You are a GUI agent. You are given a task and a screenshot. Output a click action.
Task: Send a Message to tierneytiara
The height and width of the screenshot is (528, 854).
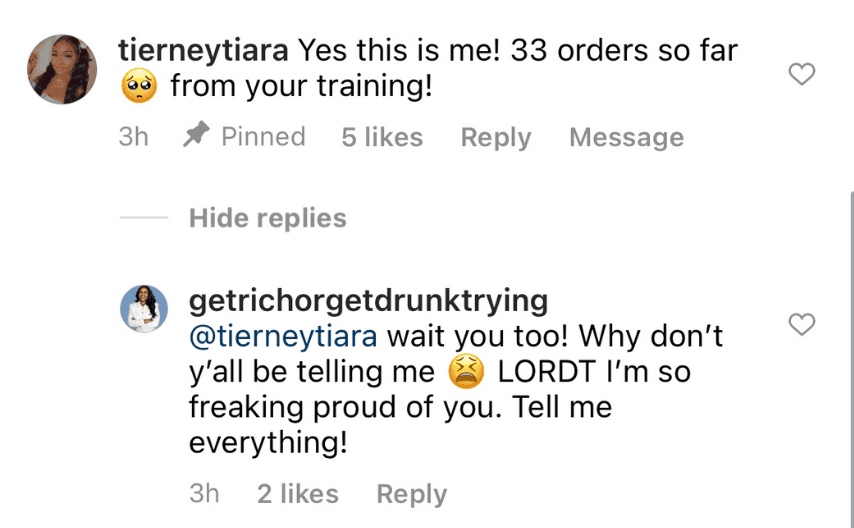point(626,137)
